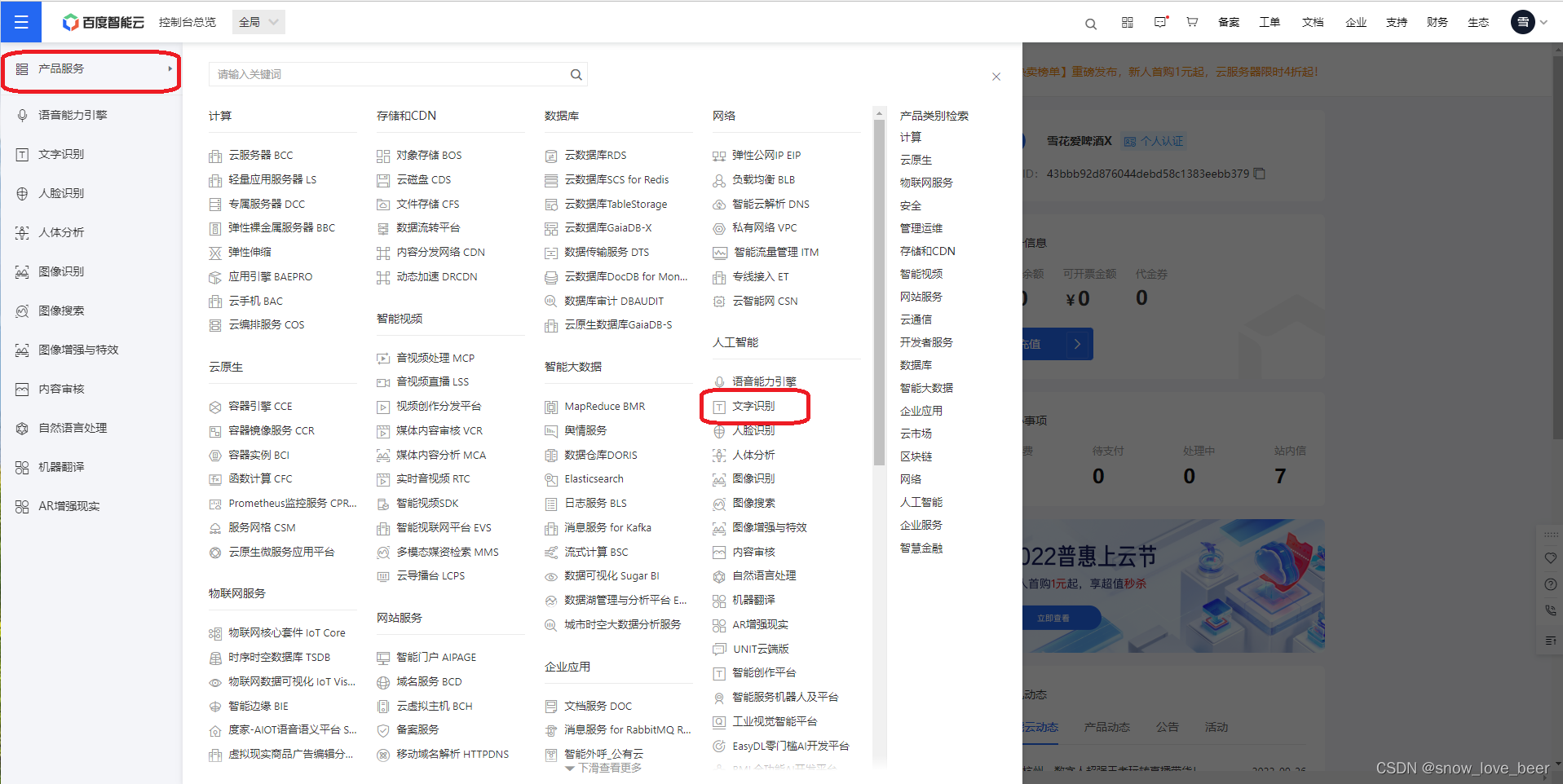
Task: Click the phone contact icon on right edge
Action: pos(1550,610)
